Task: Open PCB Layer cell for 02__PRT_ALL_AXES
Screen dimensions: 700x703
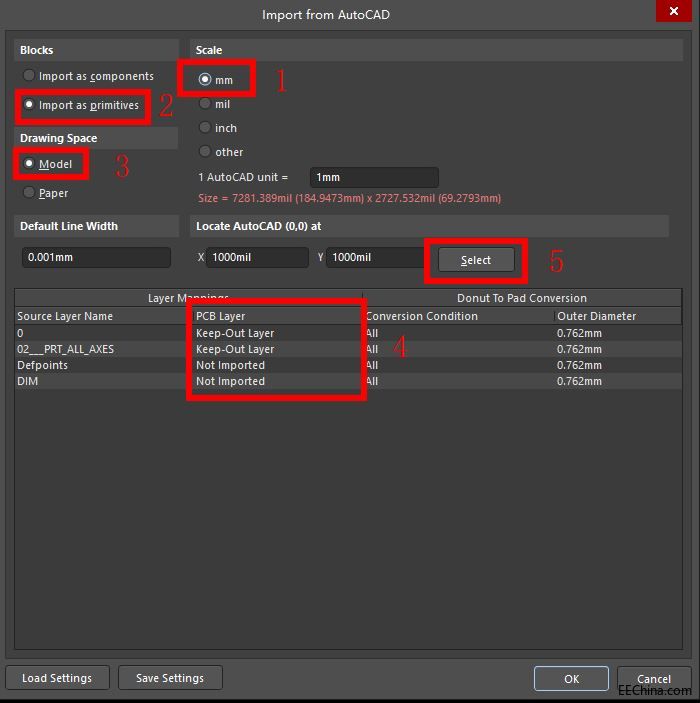Action: click(x=278, y=349)
